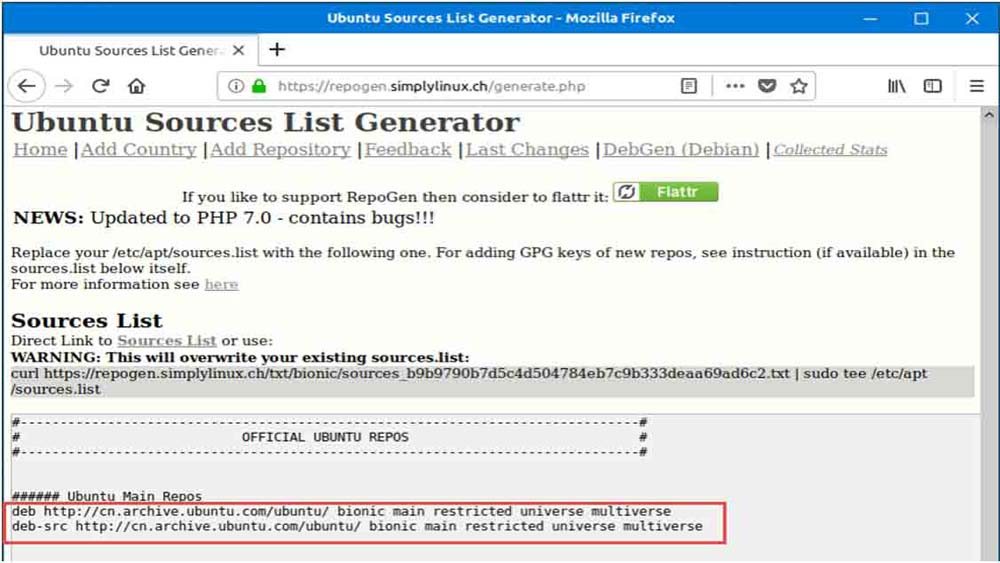Open the Firefox hamburger menu

976,85
